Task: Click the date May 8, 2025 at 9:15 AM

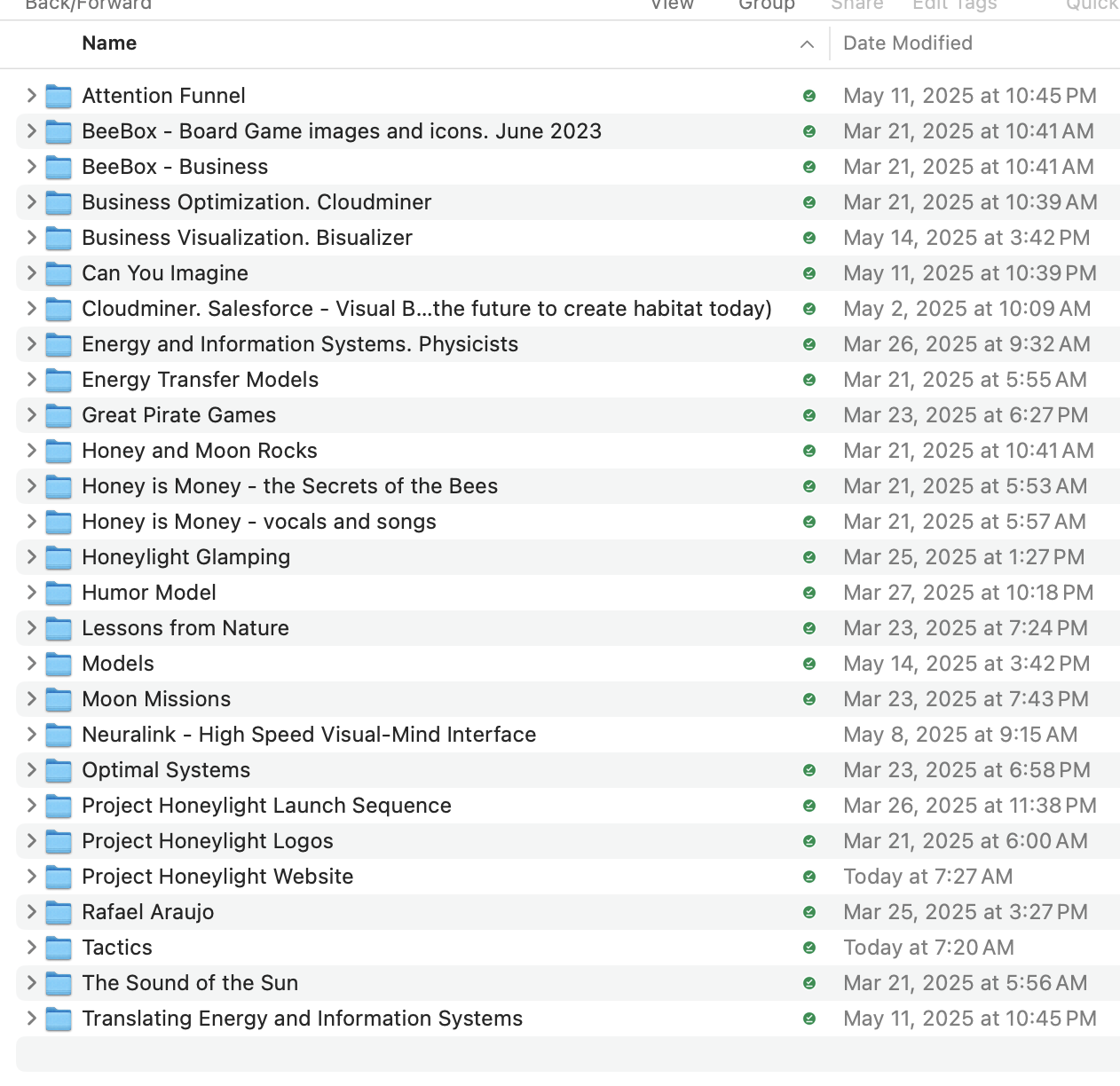Action: click(x=960, y=735)
